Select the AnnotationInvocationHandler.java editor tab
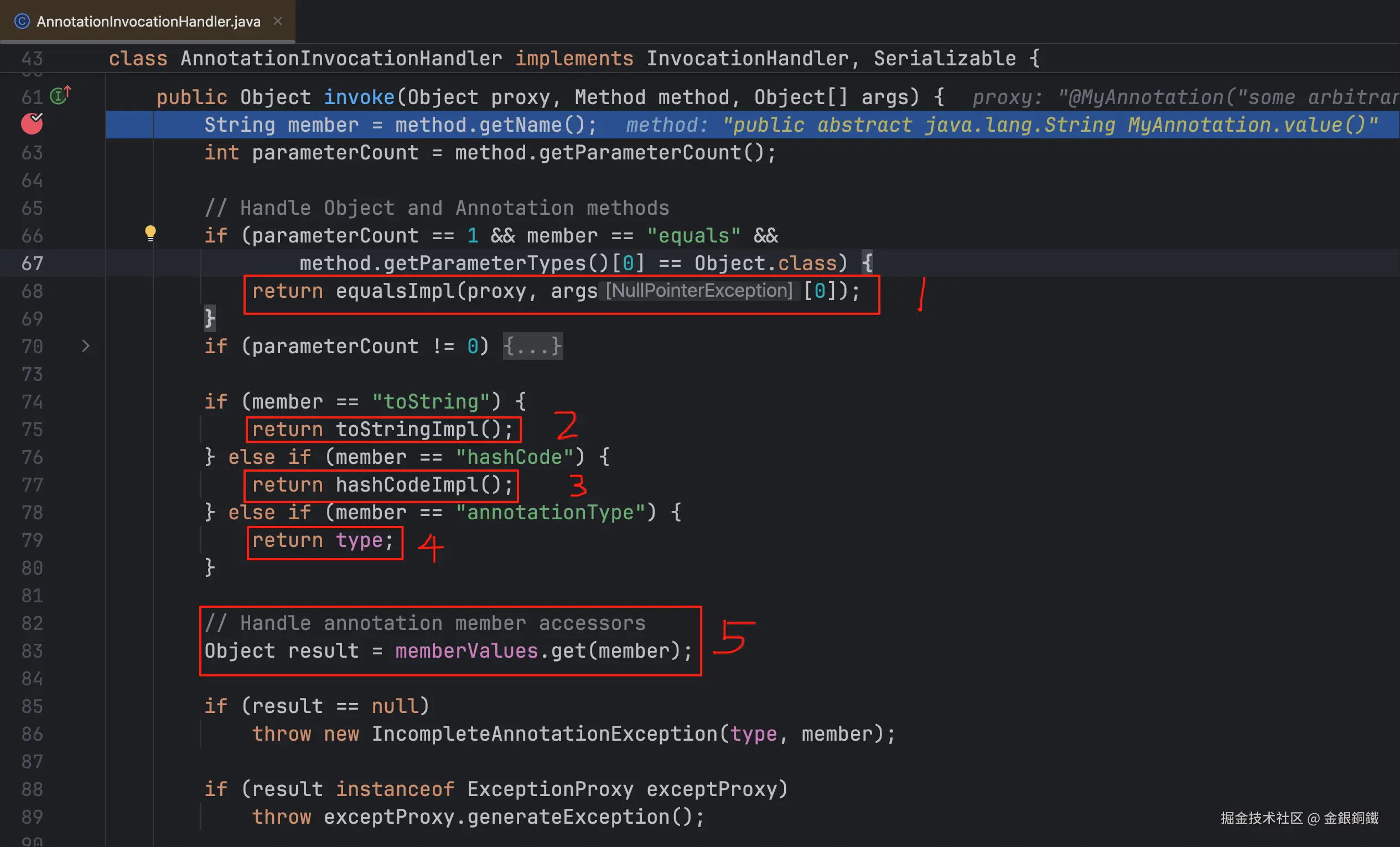 [148, 22]
